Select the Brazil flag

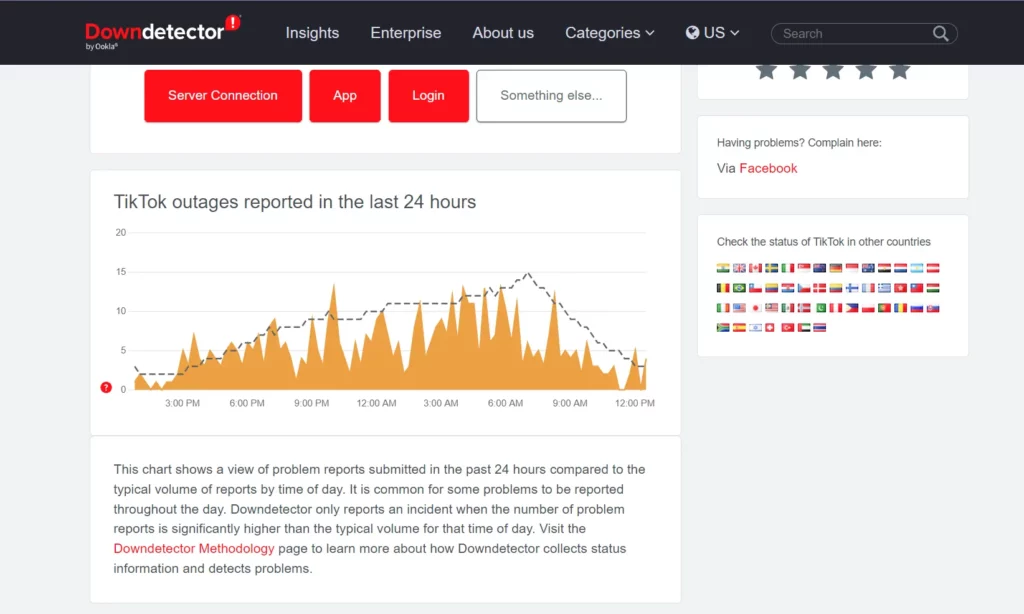[x=739, y=288]
